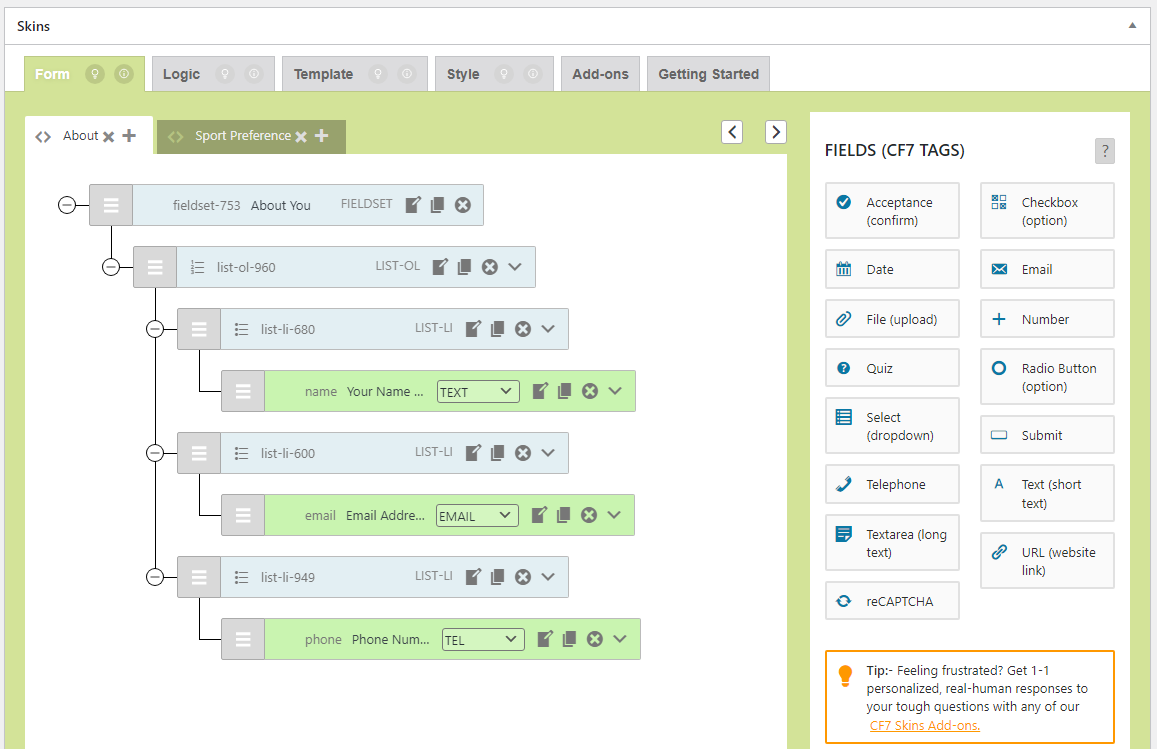Click edit icon on name field row
The image size is (1157, 749).
[540, 391]
